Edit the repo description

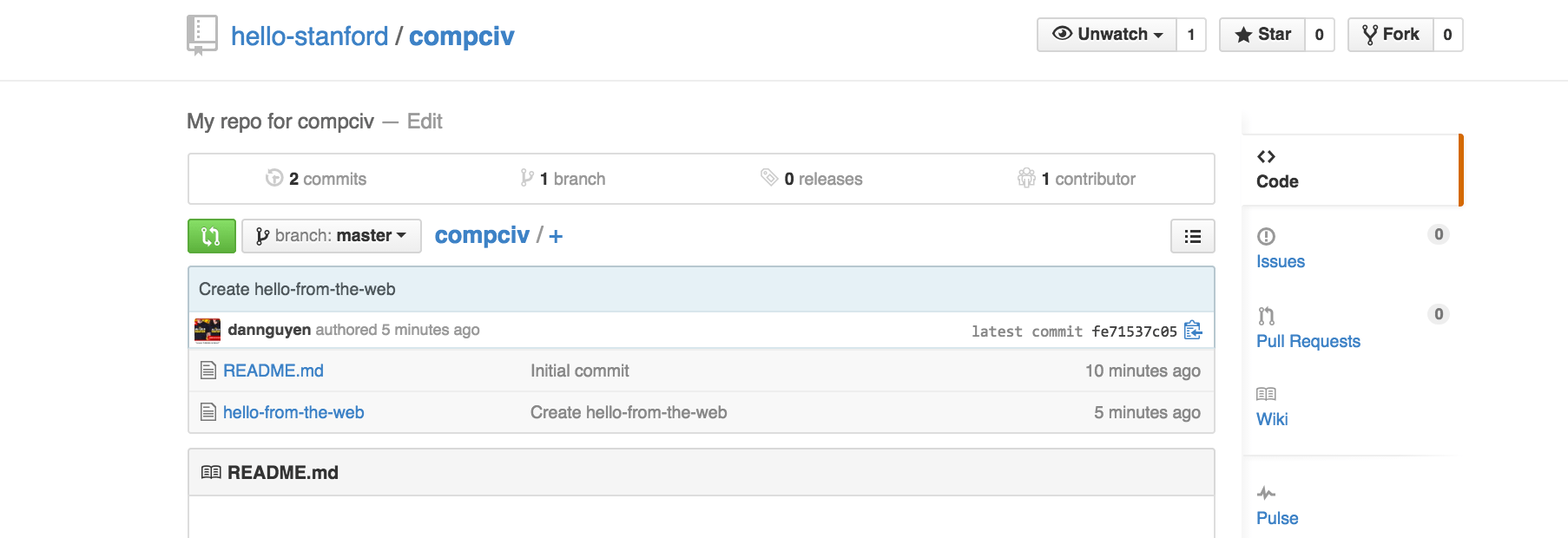click(425, 121)
